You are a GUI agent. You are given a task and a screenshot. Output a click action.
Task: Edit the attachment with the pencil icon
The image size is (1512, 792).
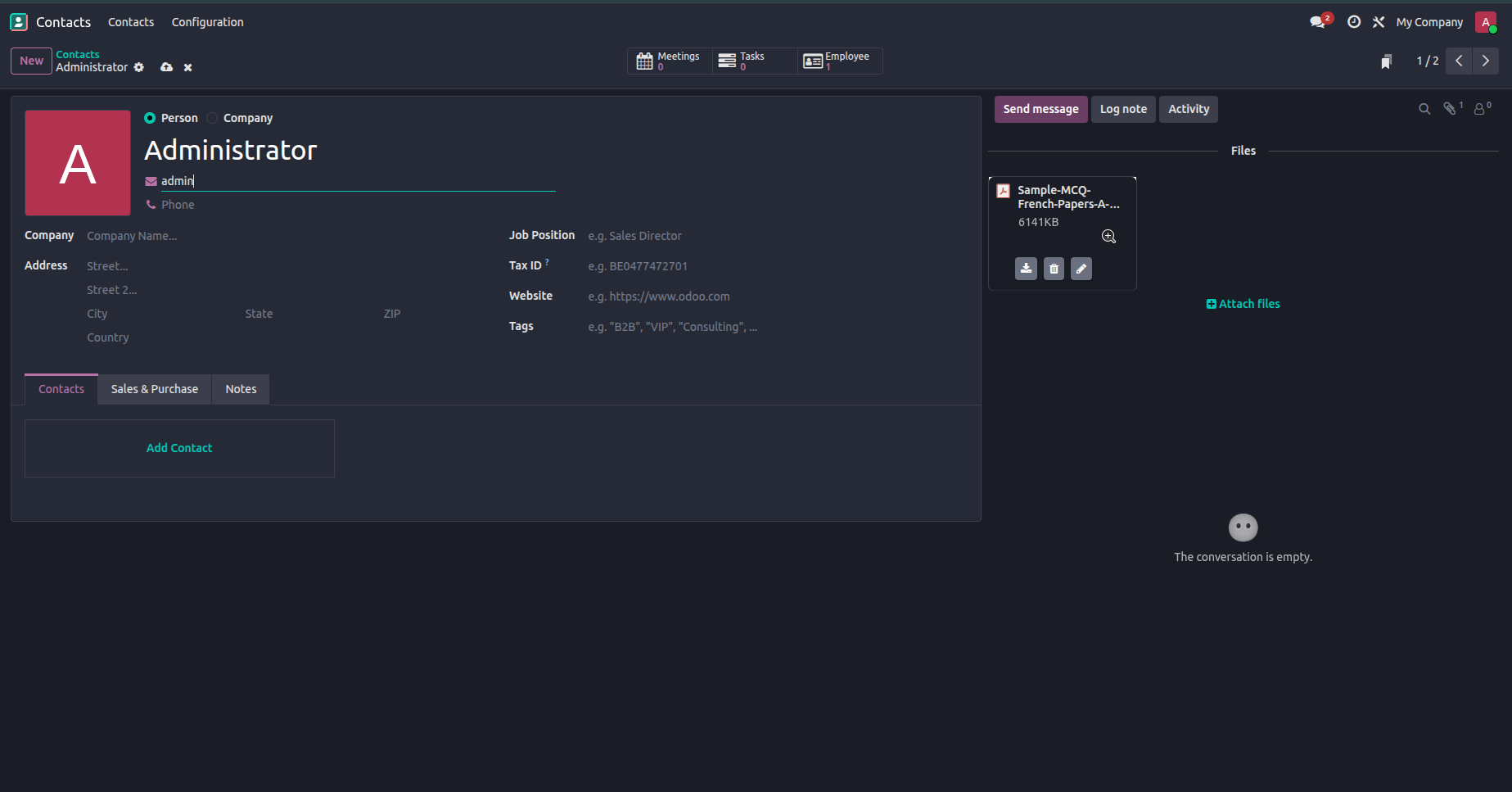click(x=1081, y=269)
